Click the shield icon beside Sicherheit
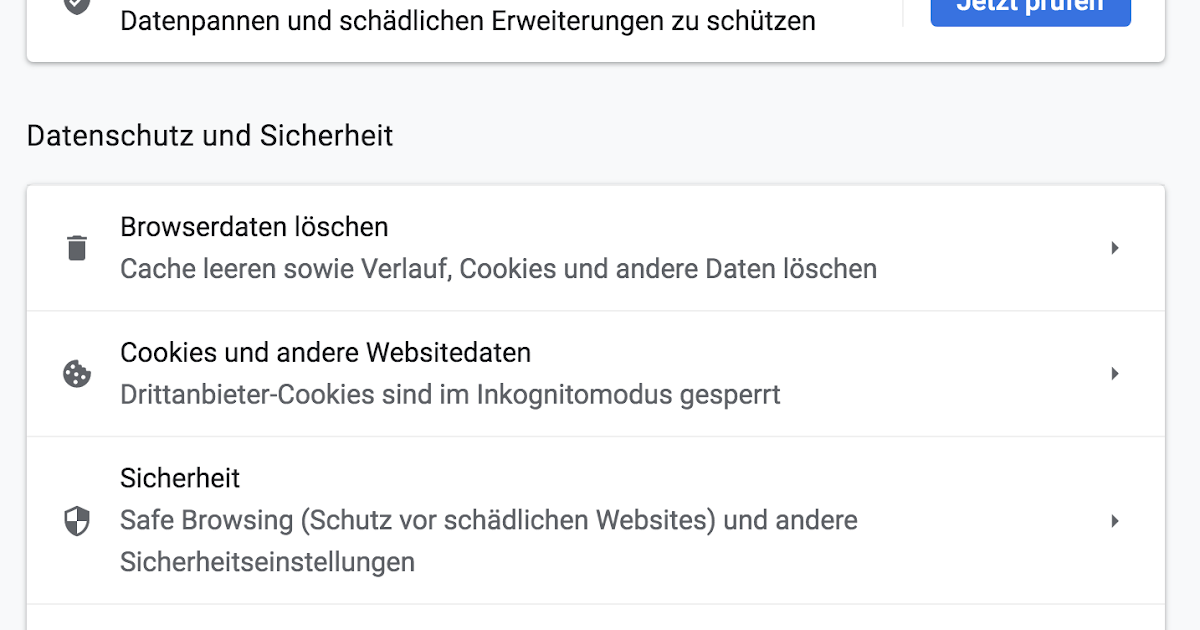 77,521
